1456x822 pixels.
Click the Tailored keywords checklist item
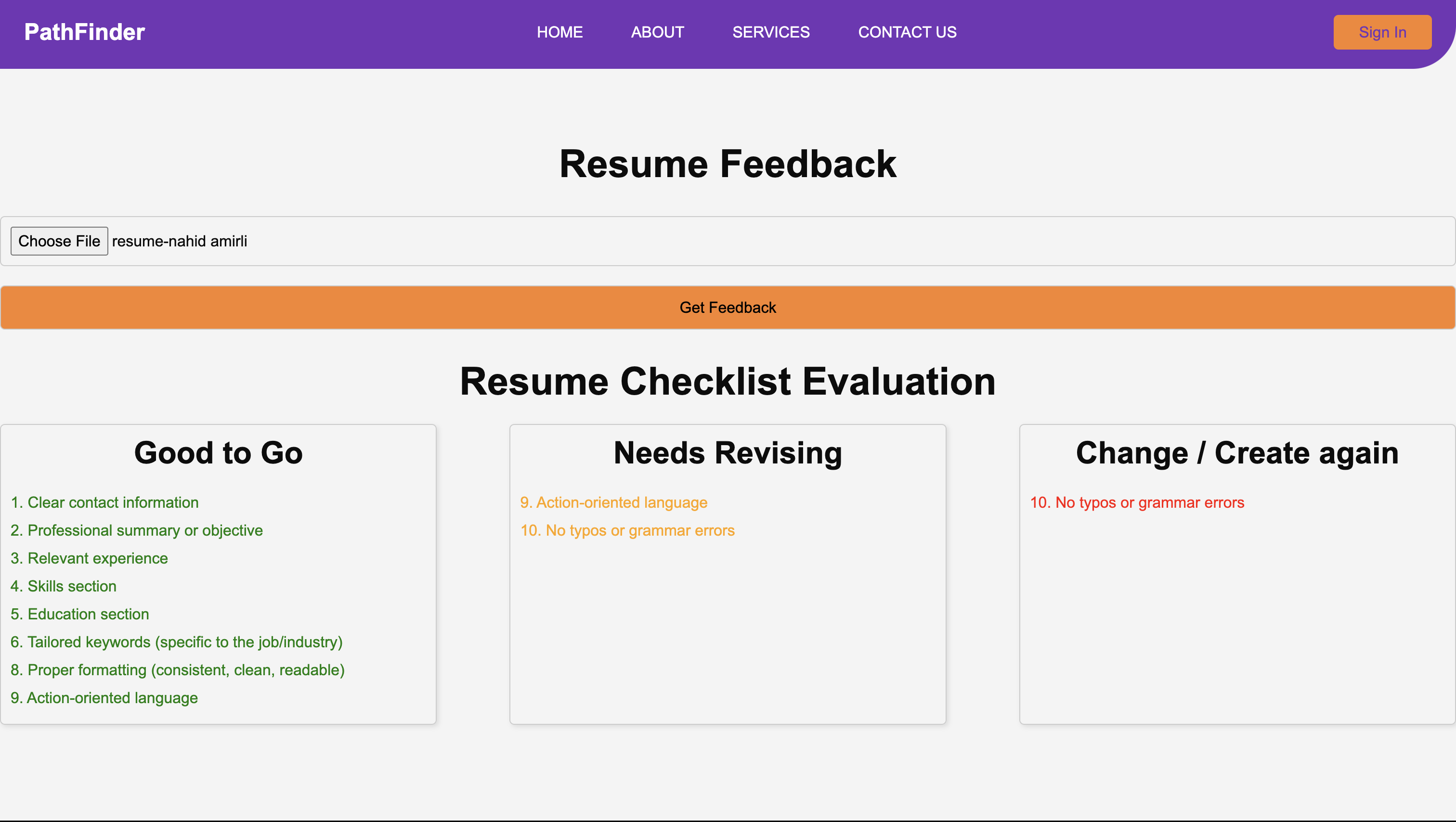point(176,642)
